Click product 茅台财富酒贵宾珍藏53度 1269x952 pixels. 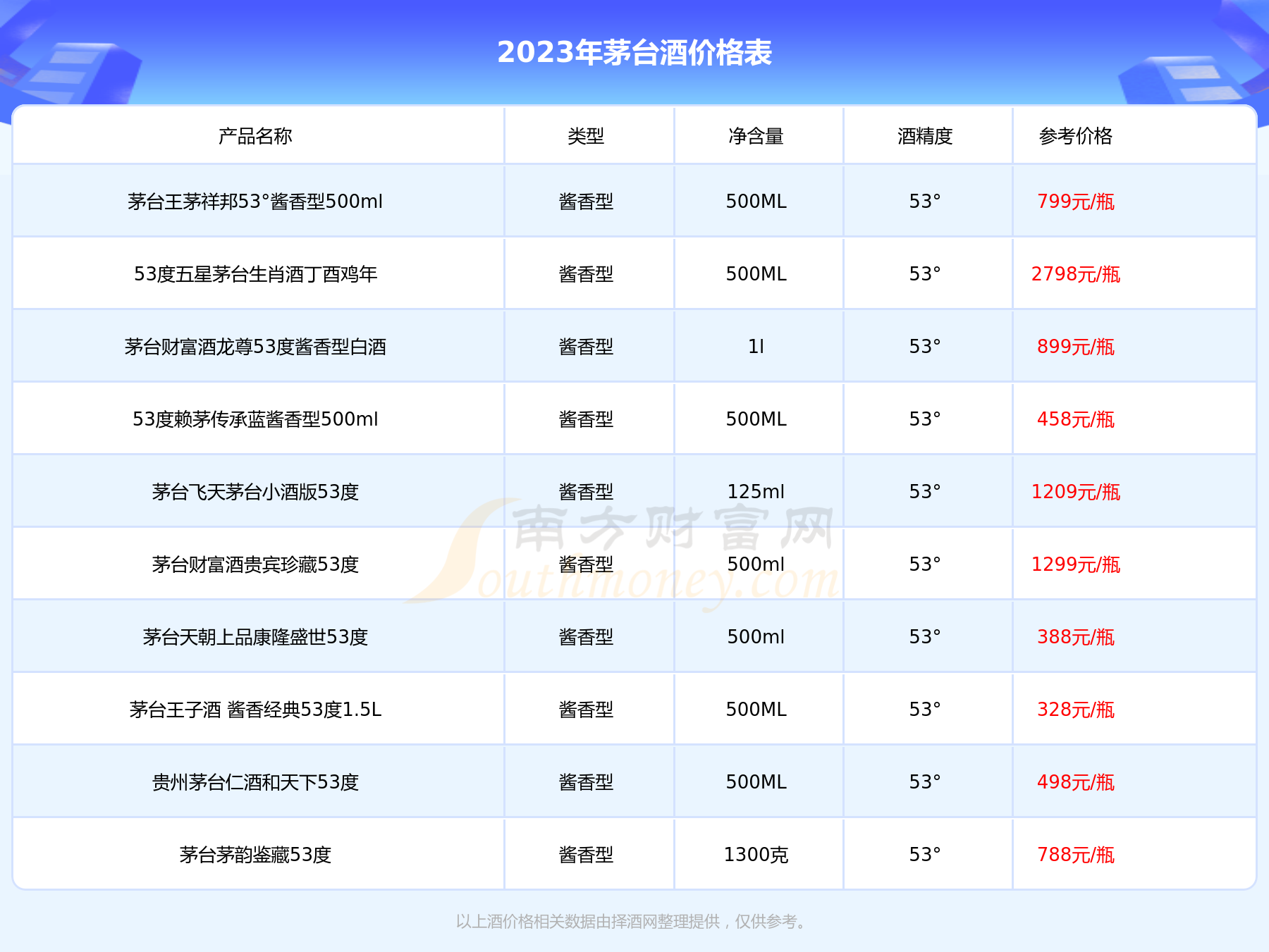[255, 564]
